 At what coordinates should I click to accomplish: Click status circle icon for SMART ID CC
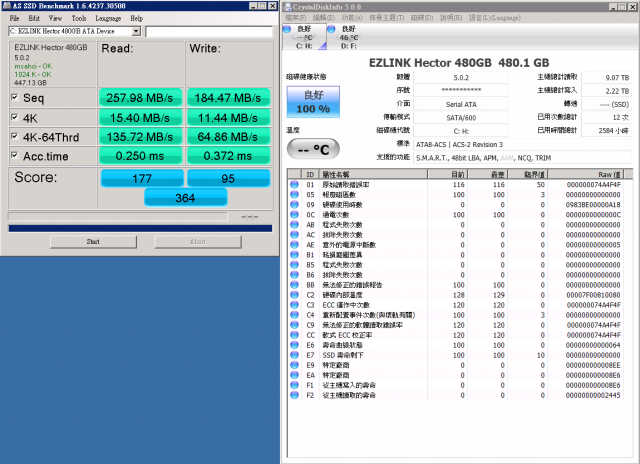pos(294,335)
